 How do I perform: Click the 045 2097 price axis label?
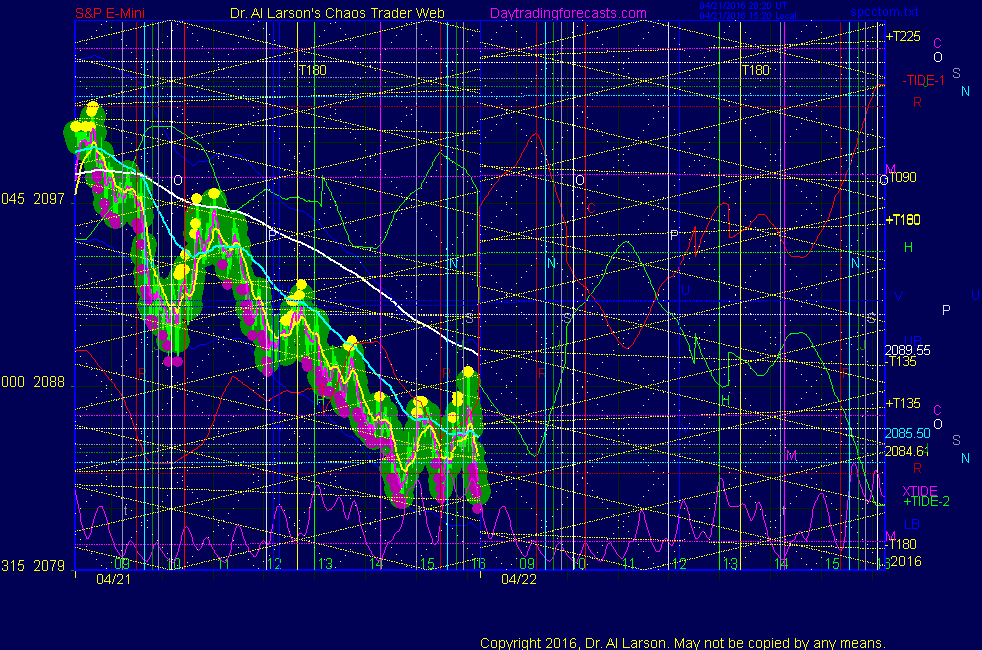[33, 199]
